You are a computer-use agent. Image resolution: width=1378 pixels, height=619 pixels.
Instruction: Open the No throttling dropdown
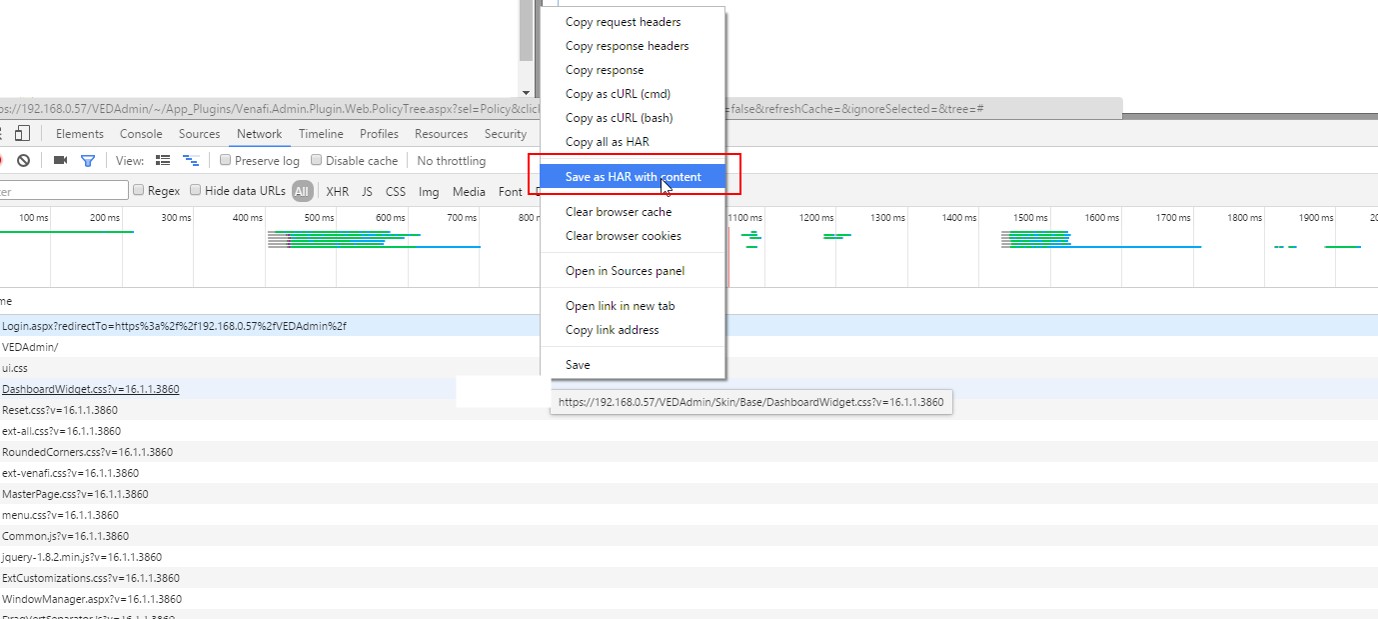[451, 161]
